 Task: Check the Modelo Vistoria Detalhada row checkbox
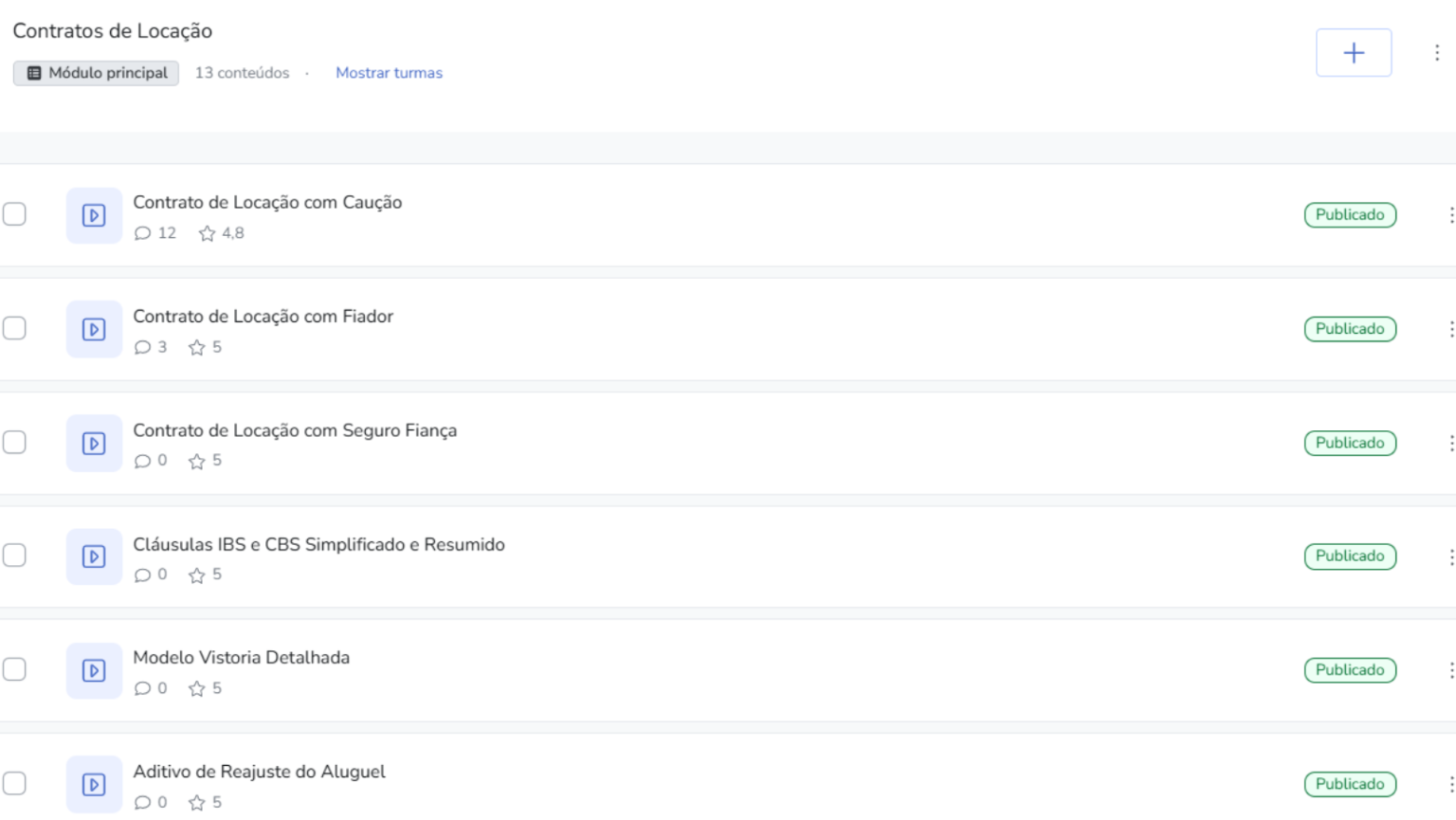pyautogui.click(x=14, y=669)
